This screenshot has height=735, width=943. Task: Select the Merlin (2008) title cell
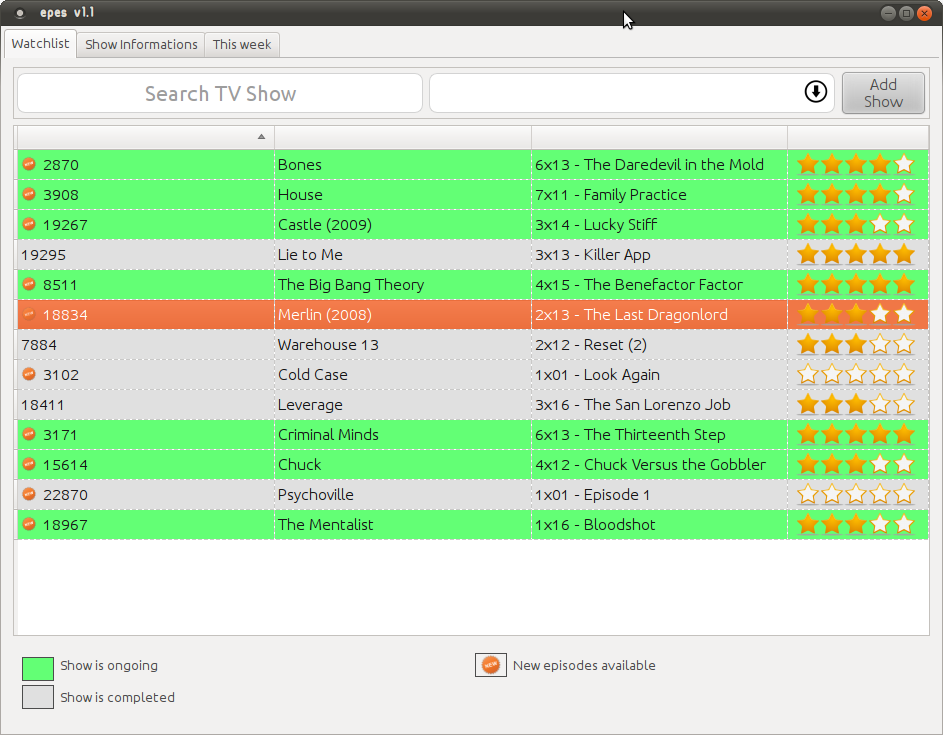pyautogui.click(x=403, y=314)
